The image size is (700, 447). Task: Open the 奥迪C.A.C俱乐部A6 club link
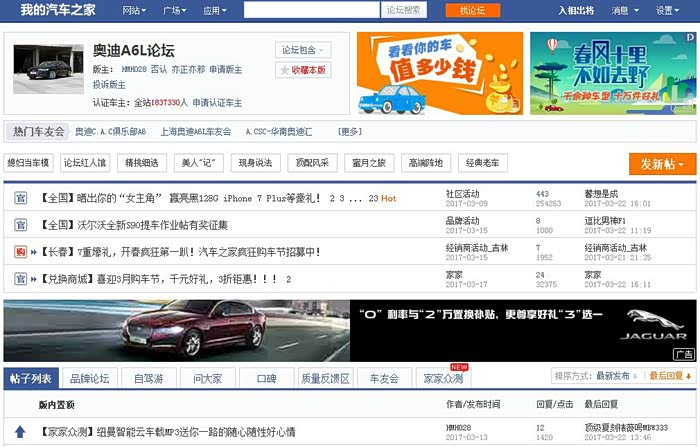(x=111, y=132)
